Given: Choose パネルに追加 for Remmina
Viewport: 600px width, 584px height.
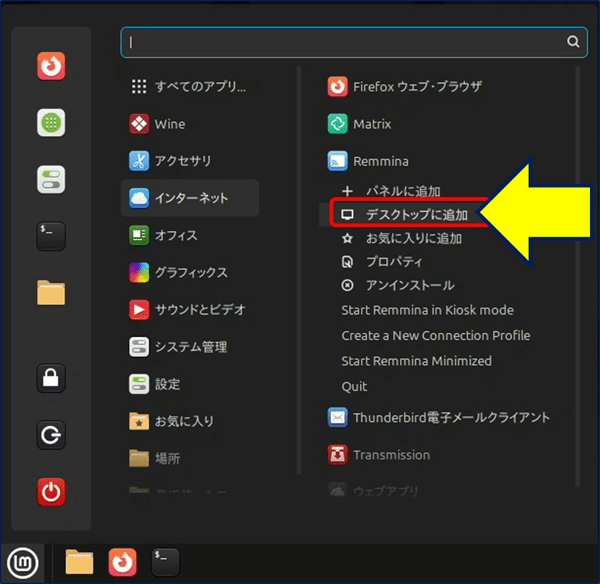Looking at the screenshot, I should tap(391, 191).
